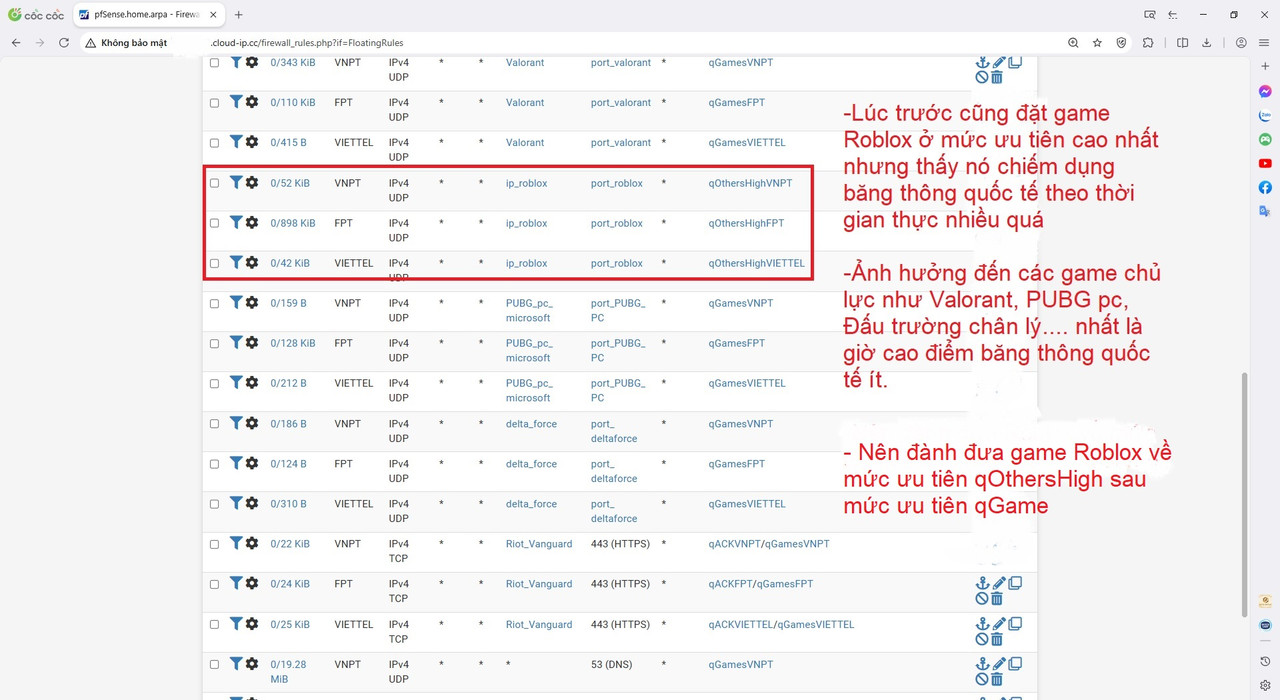Viewport: 1280px width, 700px height.
Task: Open Messenger from browser sidebar
Action: (1265, 91)
